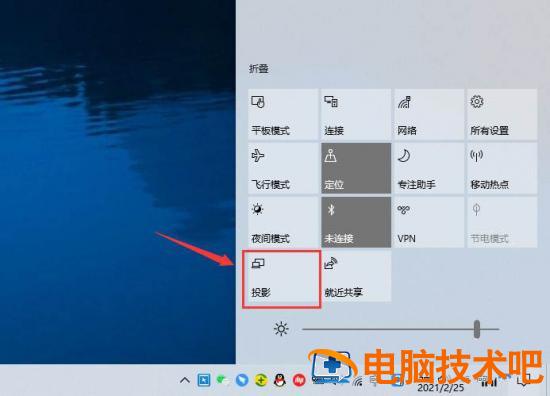Open the WeChat tray icon

coord(223,380)
